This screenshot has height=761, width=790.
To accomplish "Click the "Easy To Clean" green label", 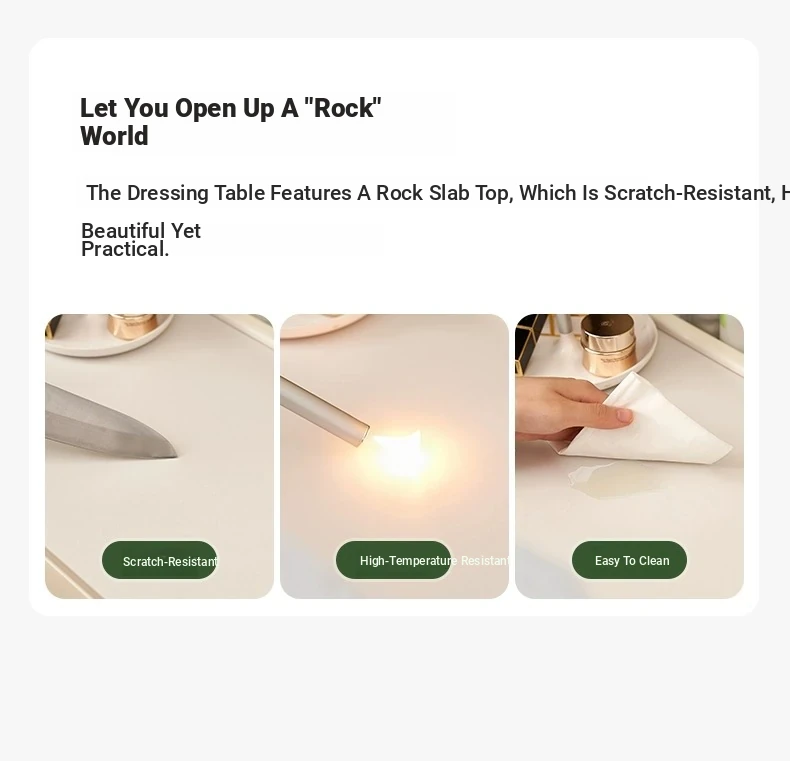I will [x=629, y=560].
